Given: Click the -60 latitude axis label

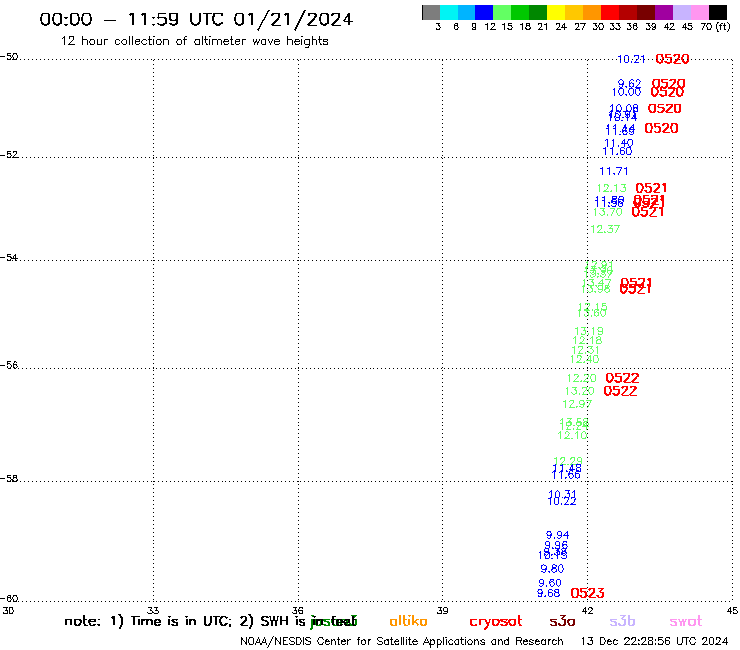Looking at the screenshot, I should click(9, 599).
